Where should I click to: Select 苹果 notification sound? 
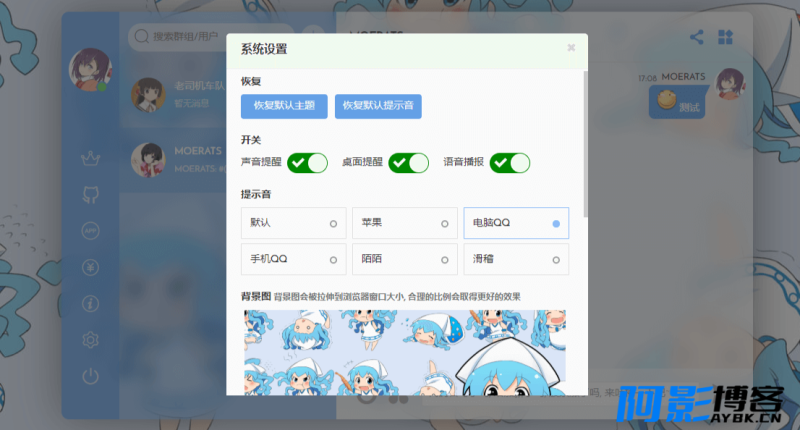(x=405, y=223)
